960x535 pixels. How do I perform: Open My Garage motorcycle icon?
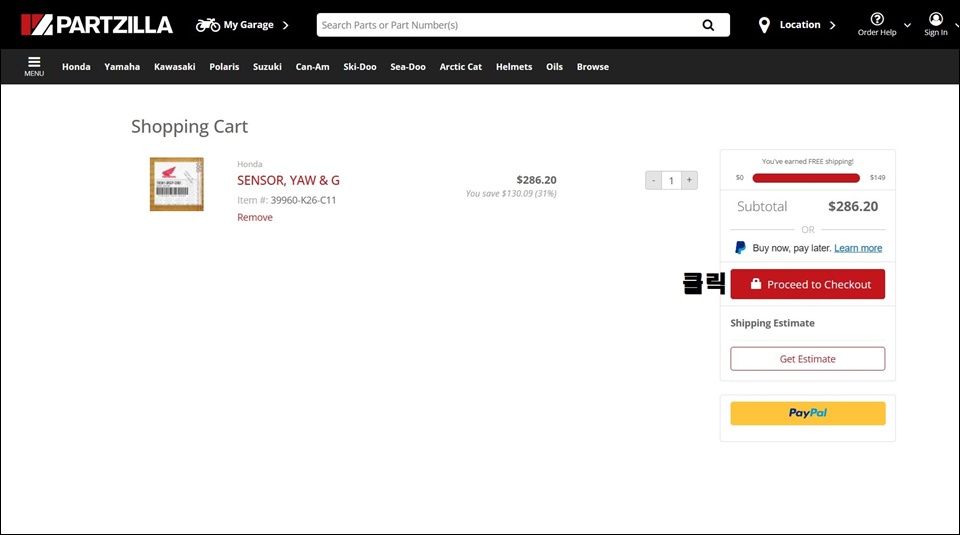[x=208, y=25]
